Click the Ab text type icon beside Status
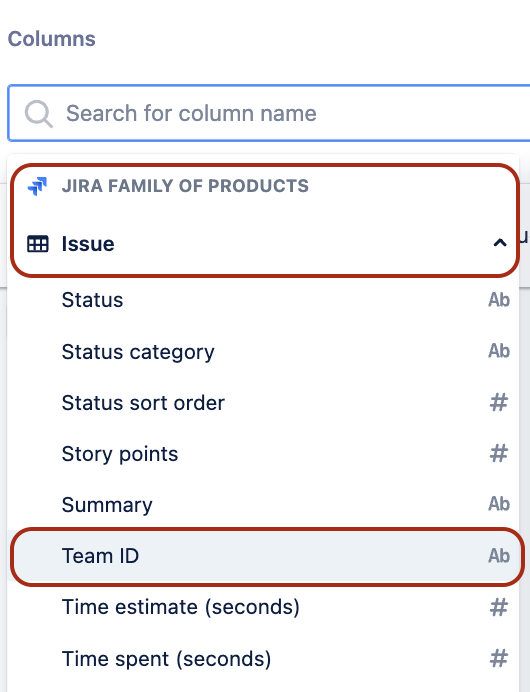The width and height of the screenshot is (530, 692). [x=499, y=300]
